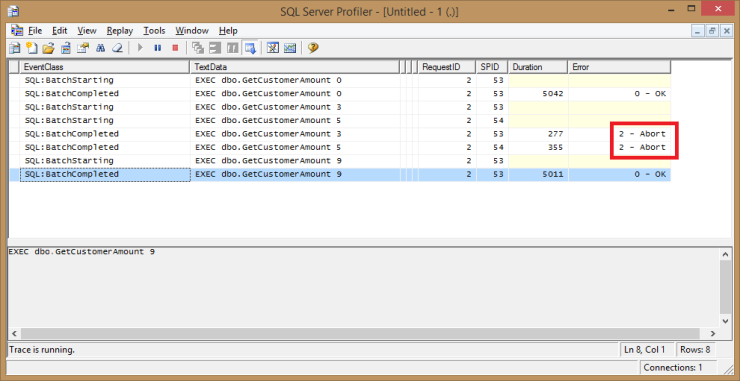Click the Duration column header
740x381 pixels.
tap(538, 67)
